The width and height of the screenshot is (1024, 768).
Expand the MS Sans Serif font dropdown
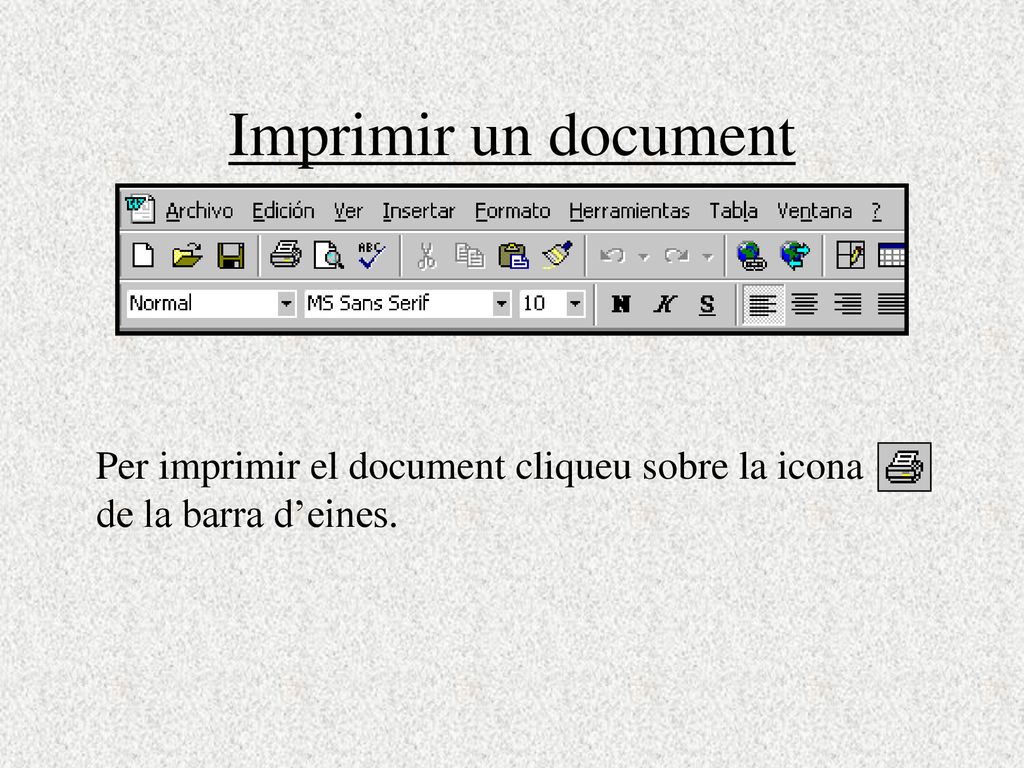click(502, 304)
